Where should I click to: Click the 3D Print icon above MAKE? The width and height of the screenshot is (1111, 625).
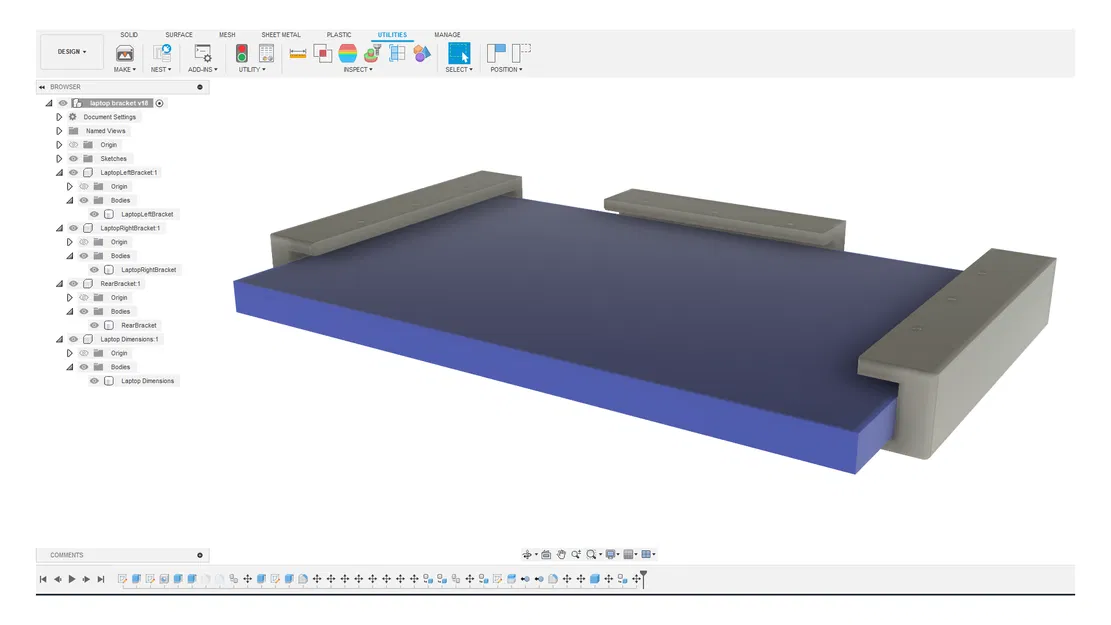125,54
